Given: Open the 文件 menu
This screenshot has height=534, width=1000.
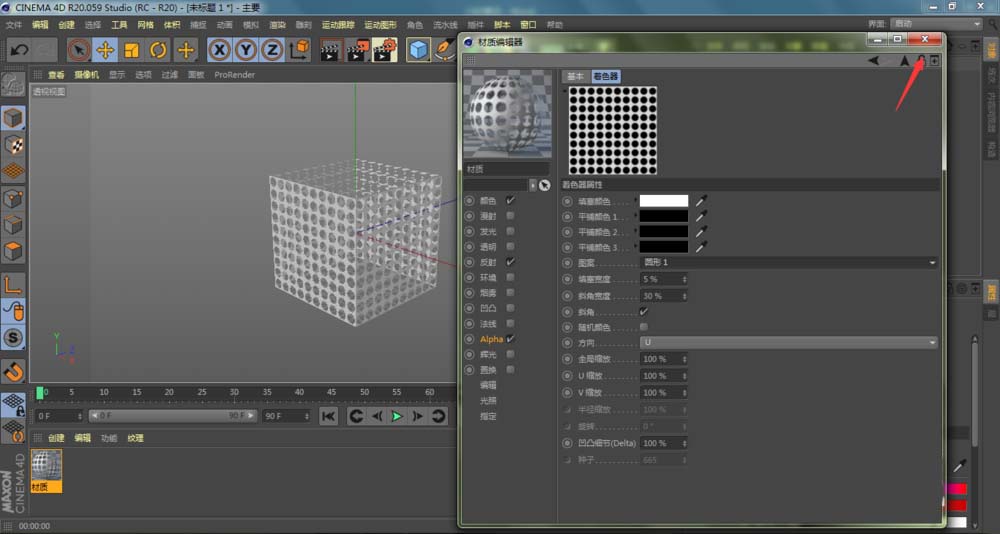Looking at the screenshot, I should 14,25.
